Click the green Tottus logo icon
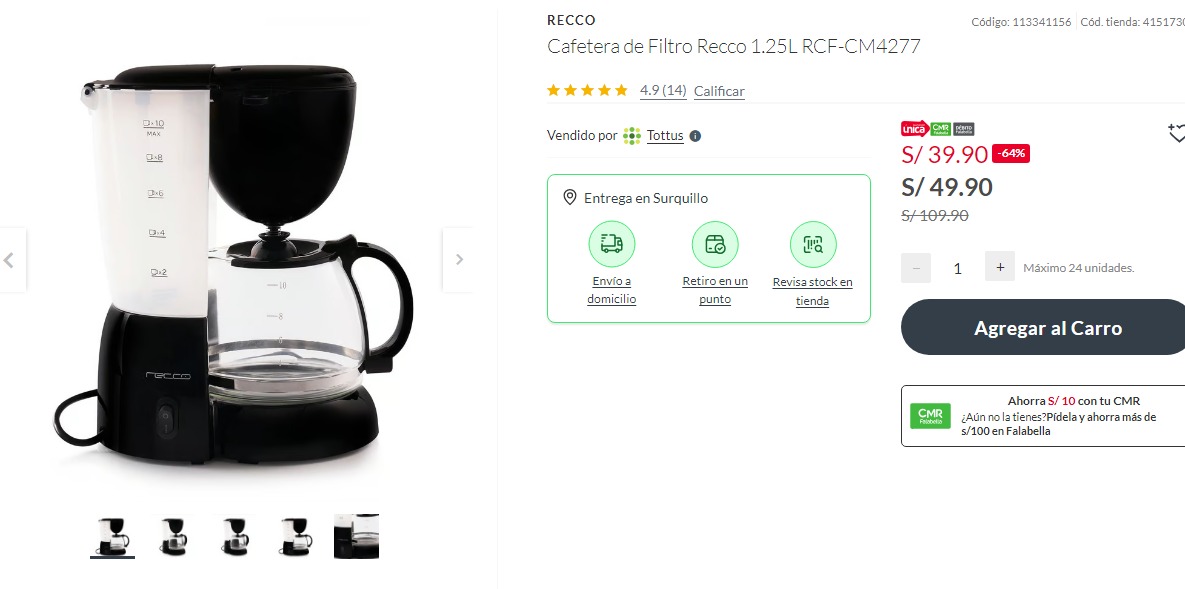This screenshot has height=589, width=1185. 632,136
